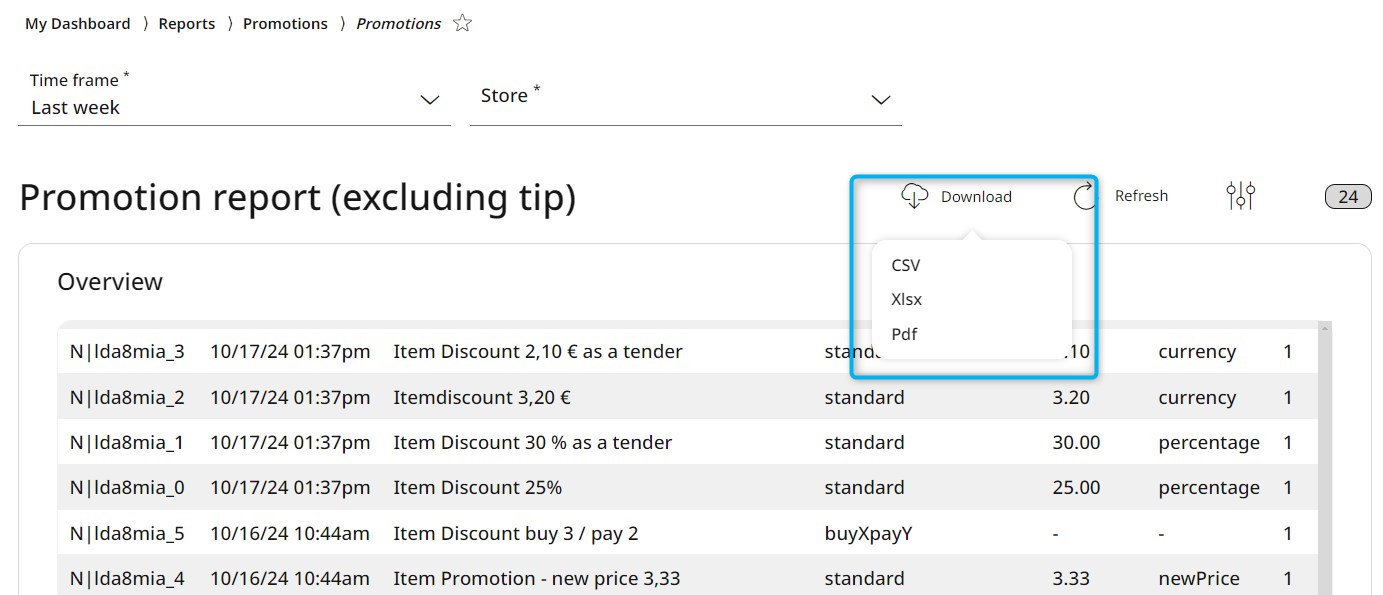Click the 24 results count badge
Viewport: 1383px width, 595px height.
pos(1348,196)
